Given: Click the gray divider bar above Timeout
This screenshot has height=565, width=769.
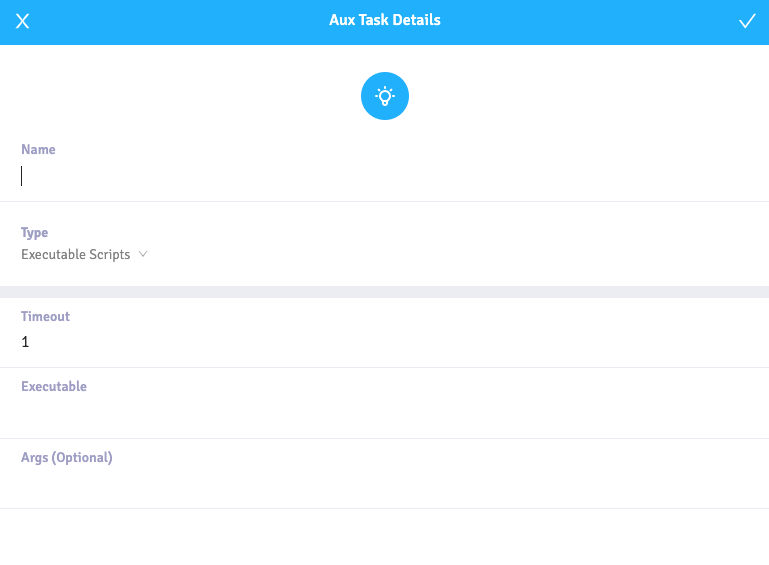Looking at the screenshot, I should (384, 292).
